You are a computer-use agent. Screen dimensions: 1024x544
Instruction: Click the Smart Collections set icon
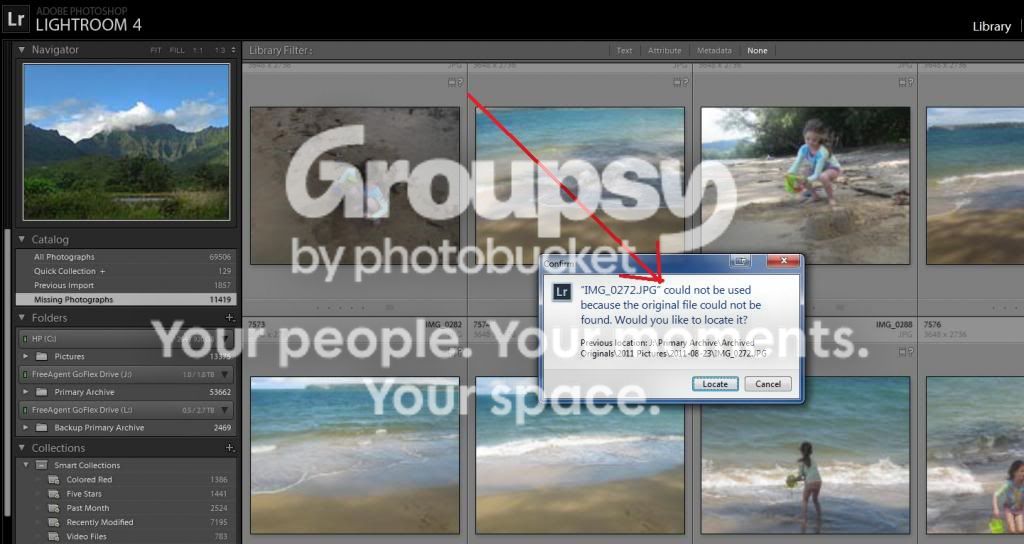click(x=42, y=465)
